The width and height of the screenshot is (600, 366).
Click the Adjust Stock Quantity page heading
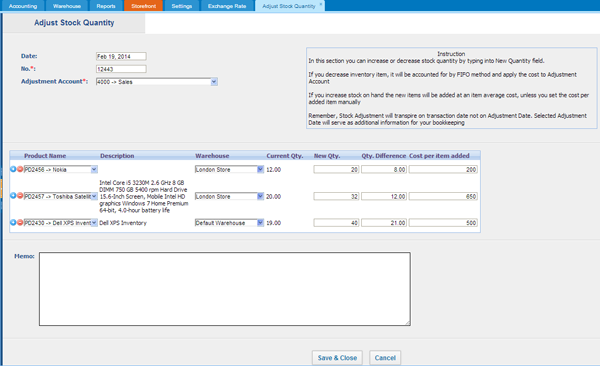click(x=74, y=23)
